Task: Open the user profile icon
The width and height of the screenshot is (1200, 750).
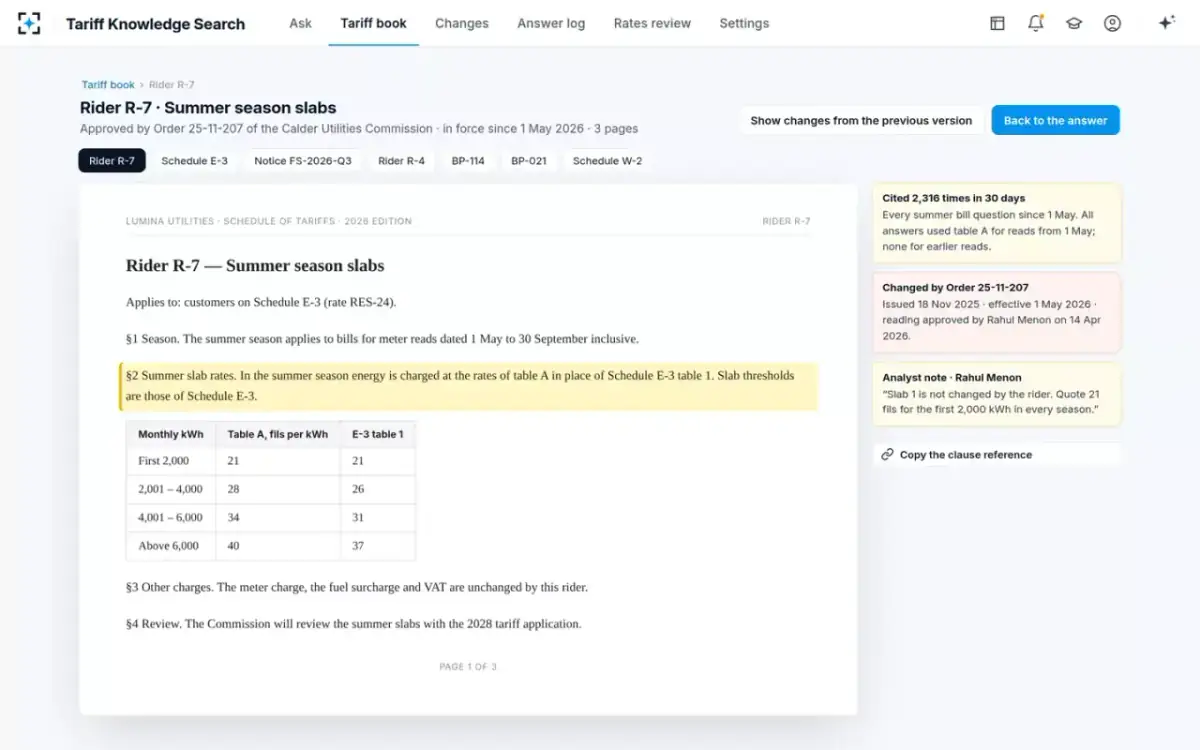Action: 1112,23
